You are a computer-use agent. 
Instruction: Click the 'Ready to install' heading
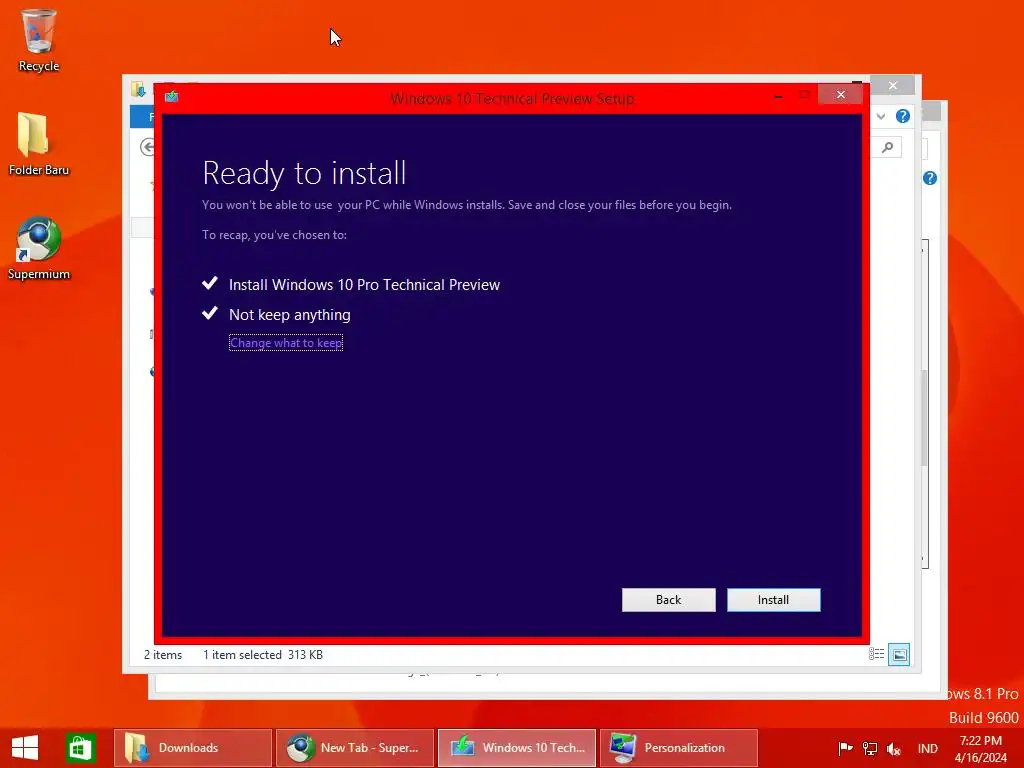pos(304,173)
